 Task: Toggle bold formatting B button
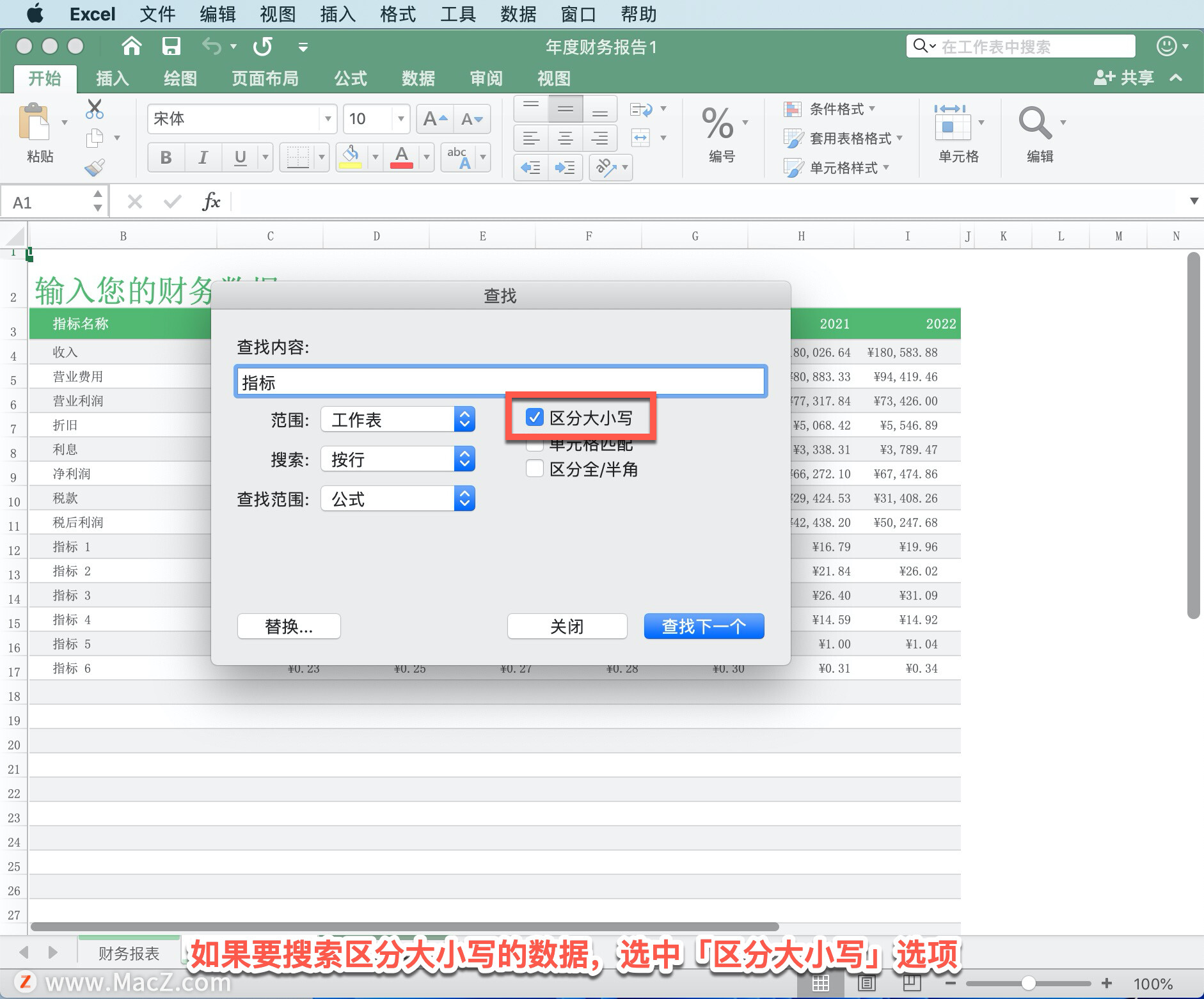166,157
